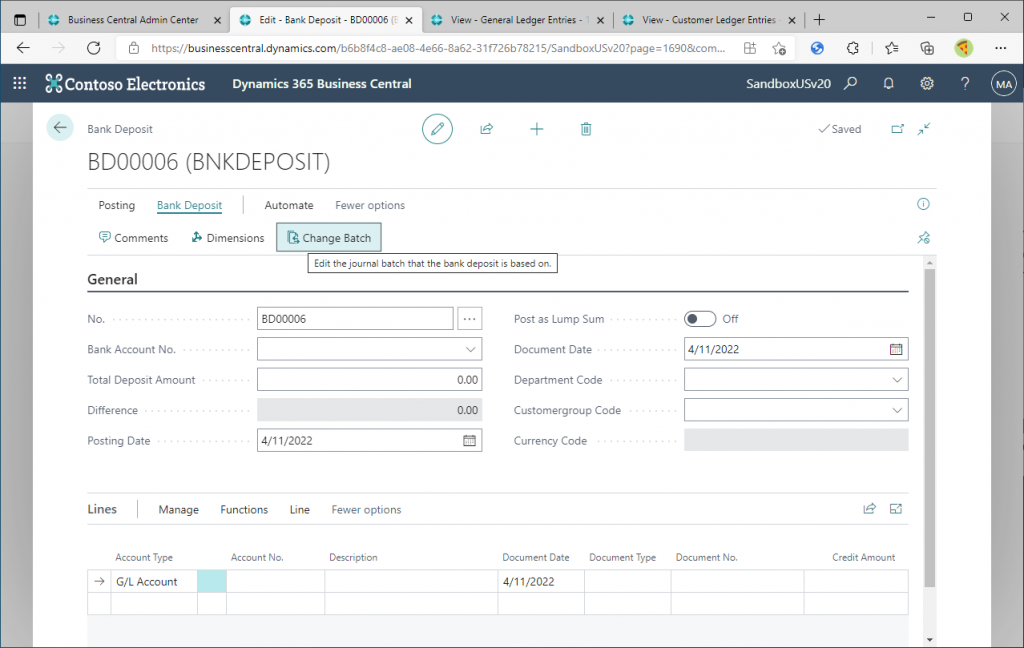This screenshot has width=1024, height=648.
Task: Click the Document No. column header
Action: (x=707, y=557)
